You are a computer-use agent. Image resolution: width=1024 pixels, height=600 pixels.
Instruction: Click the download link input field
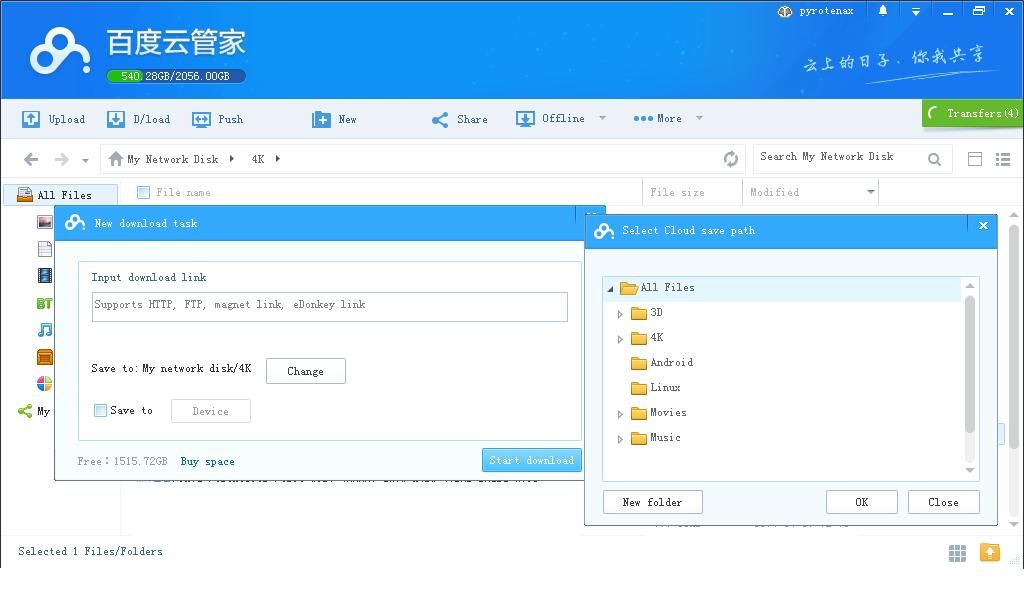click(329, 306)
